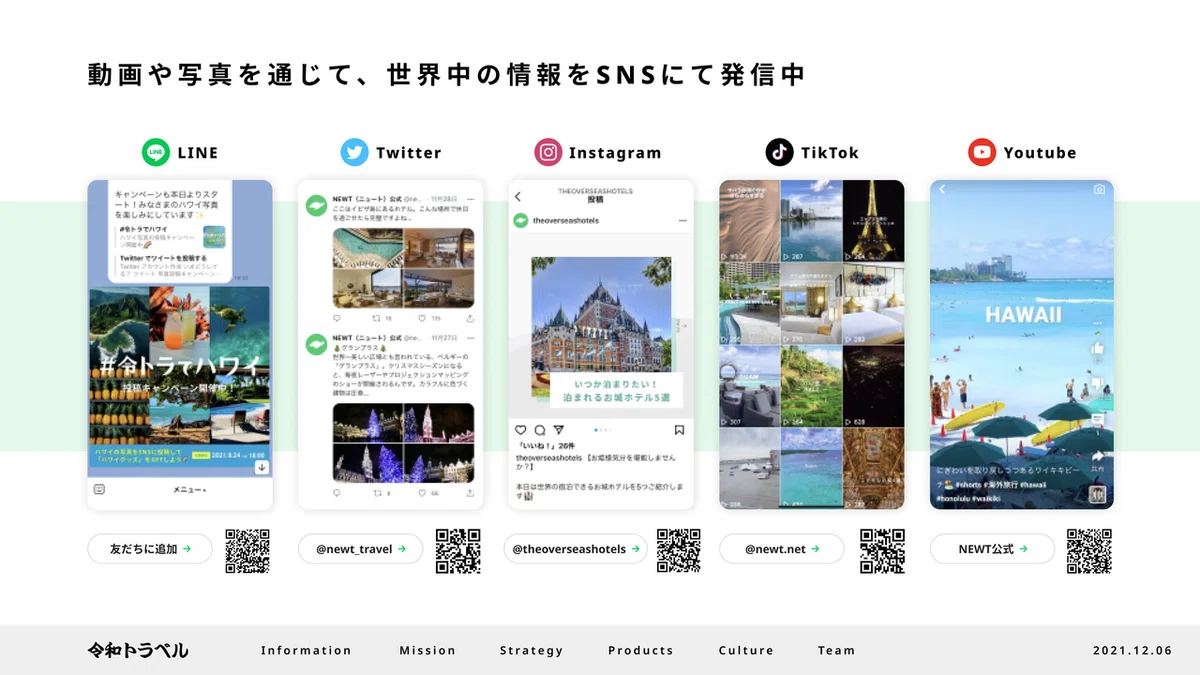Screen dimensions: 1200x675
Task: Go to the Mission section in footer
Action: coord(427,650)
